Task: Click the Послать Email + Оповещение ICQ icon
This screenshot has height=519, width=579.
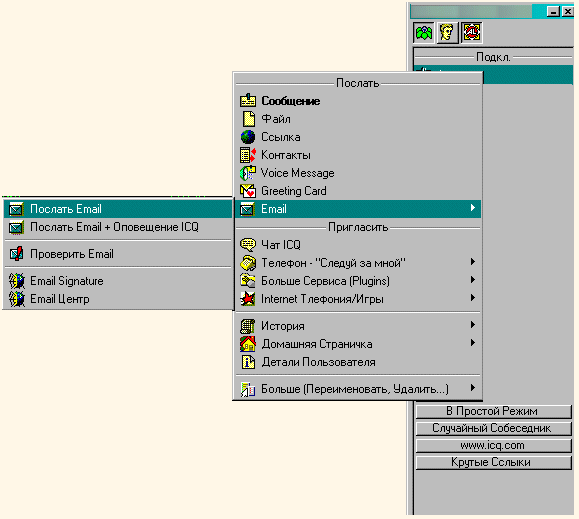Action: click(16, 227)
